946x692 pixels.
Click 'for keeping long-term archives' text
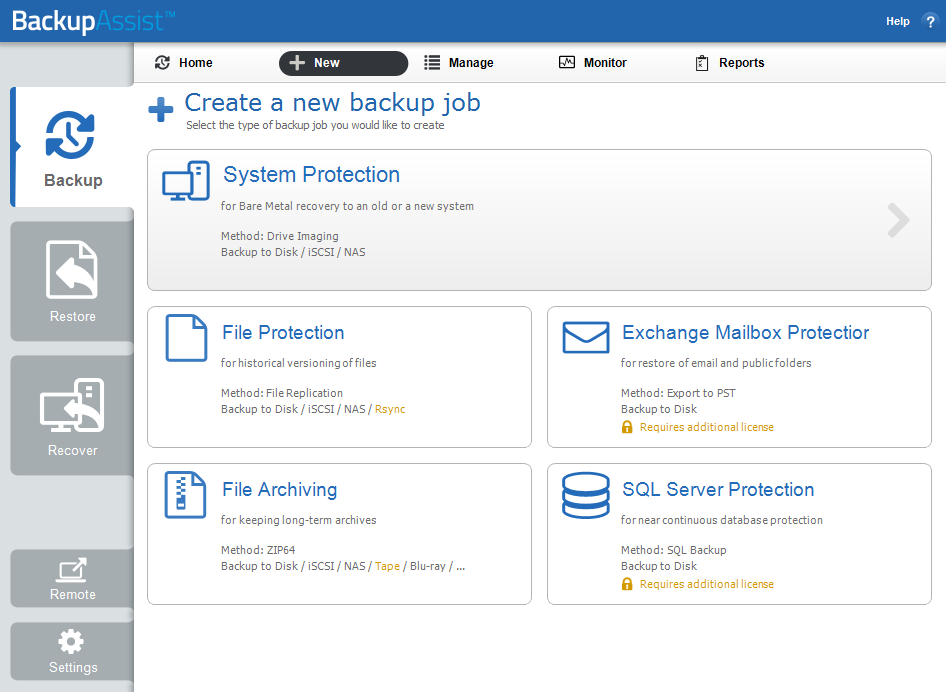pyautogui.click(x=298, y=519)
